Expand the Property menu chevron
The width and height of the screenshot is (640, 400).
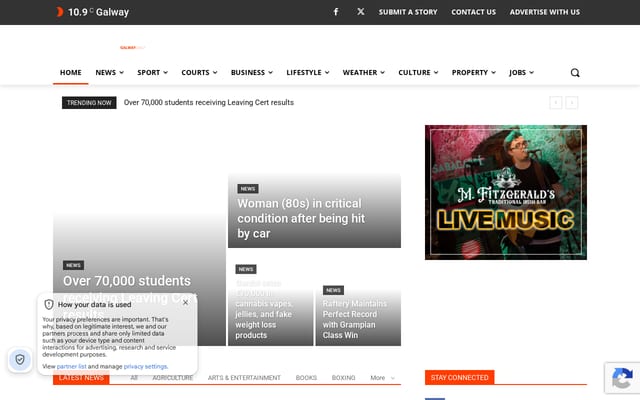(493, 73)
